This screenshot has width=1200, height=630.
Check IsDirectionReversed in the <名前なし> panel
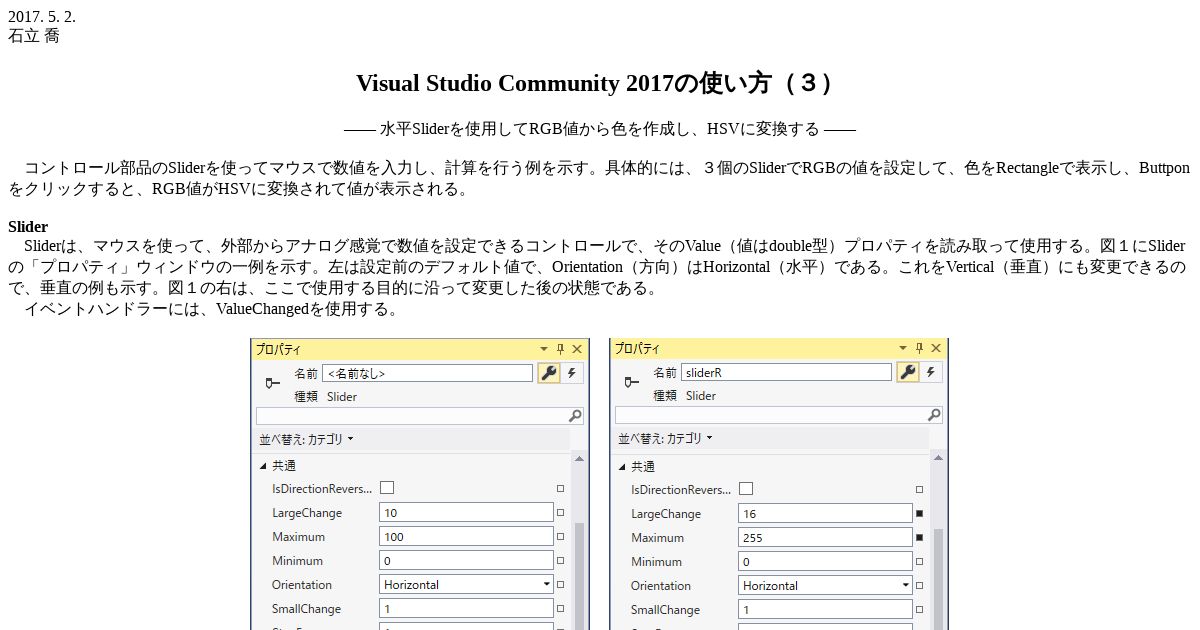387,487
